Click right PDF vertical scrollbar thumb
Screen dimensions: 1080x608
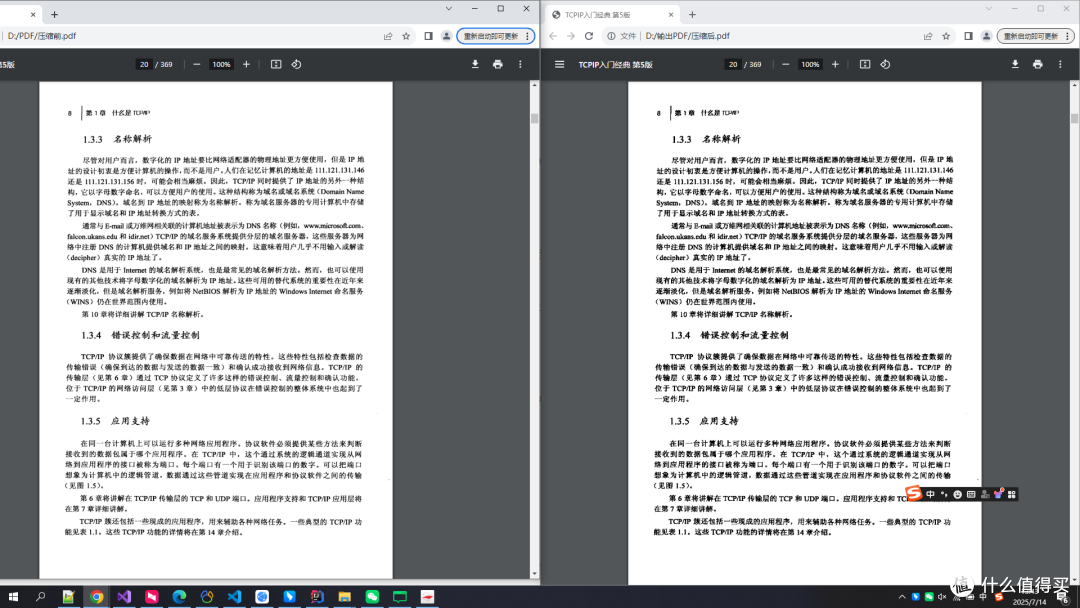click(1074, 118)
